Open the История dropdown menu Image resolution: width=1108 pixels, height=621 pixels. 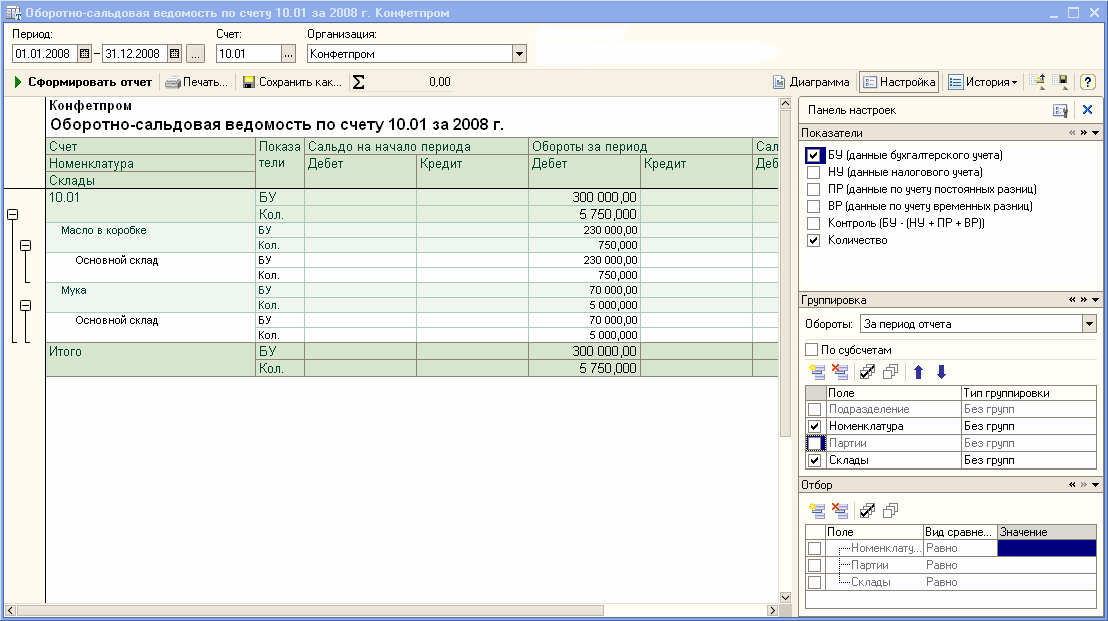click(x=982, y=82)
